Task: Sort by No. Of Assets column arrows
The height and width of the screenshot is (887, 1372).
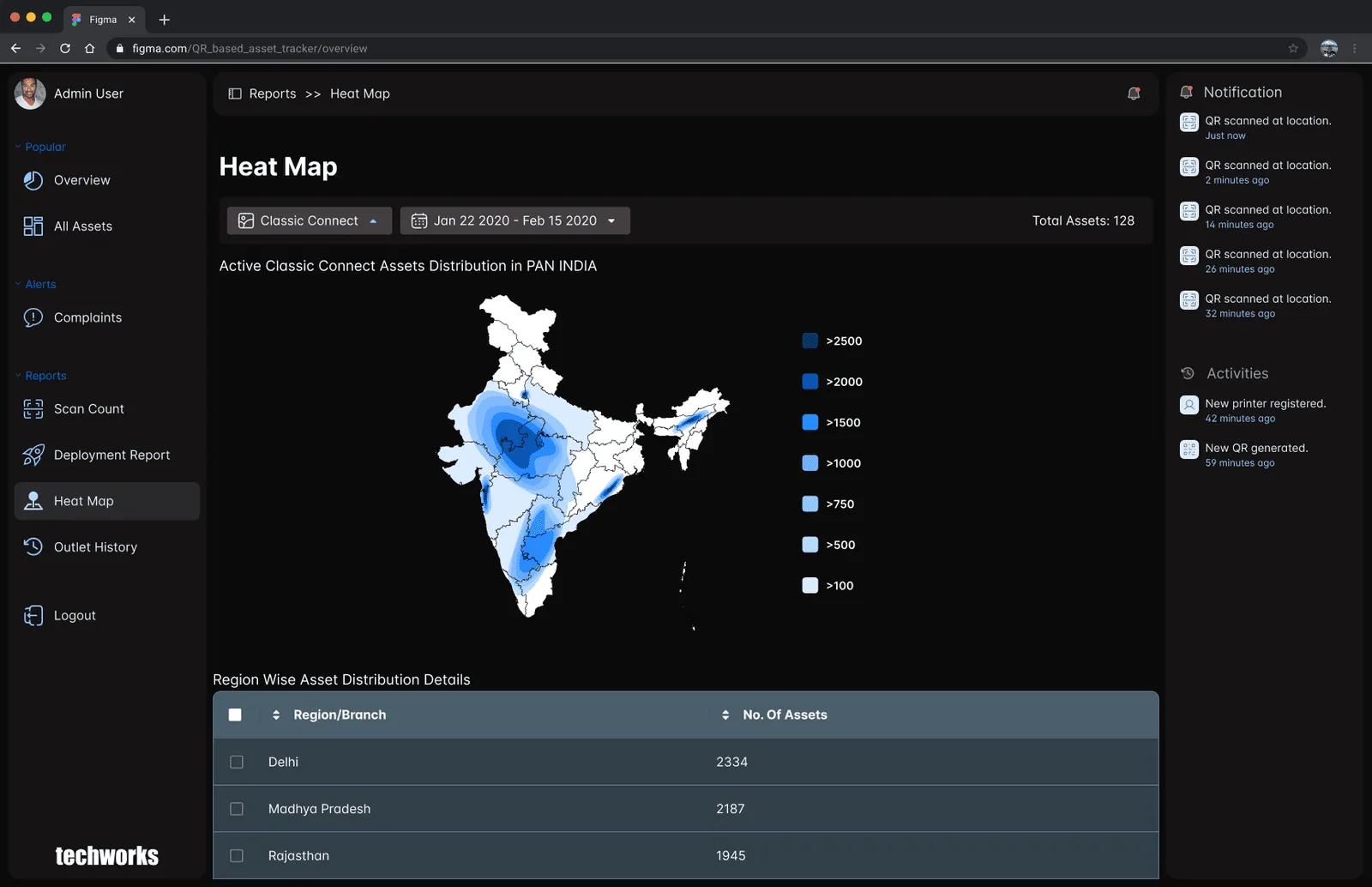Action: 725,715
